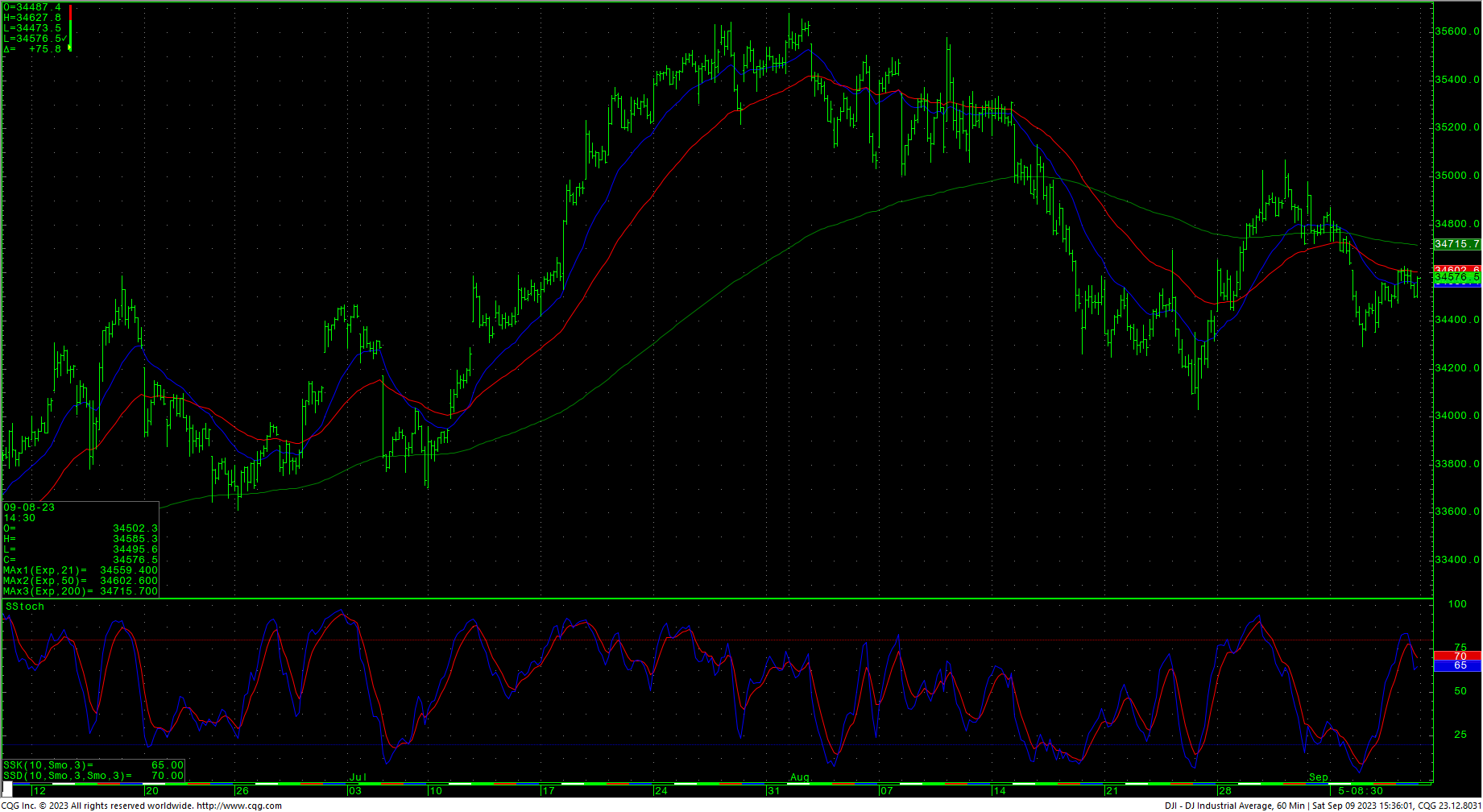
Task: Click the SSD(10,Smo,3,Smo,3) value readout
Action: pyautogui.click(x=93, y=776)
